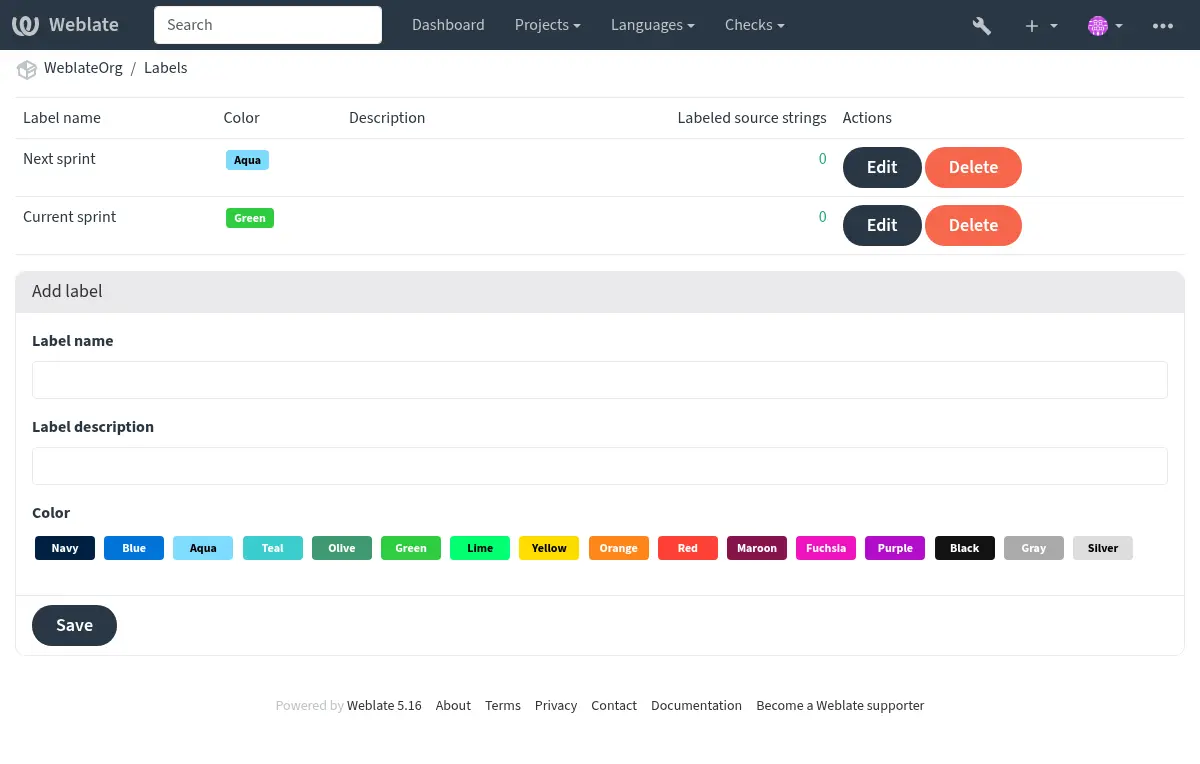Edit the Next sprint label
The width and height of the screenshot is (1200, 764).
click(881, 167)
